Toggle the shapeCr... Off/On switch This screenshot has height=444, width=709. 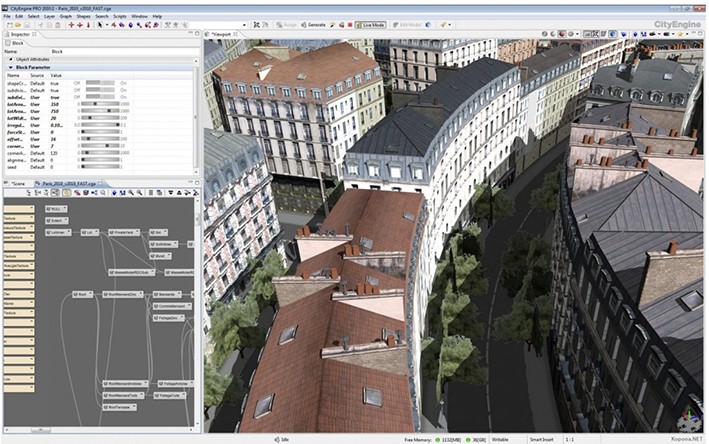(99, 82)
